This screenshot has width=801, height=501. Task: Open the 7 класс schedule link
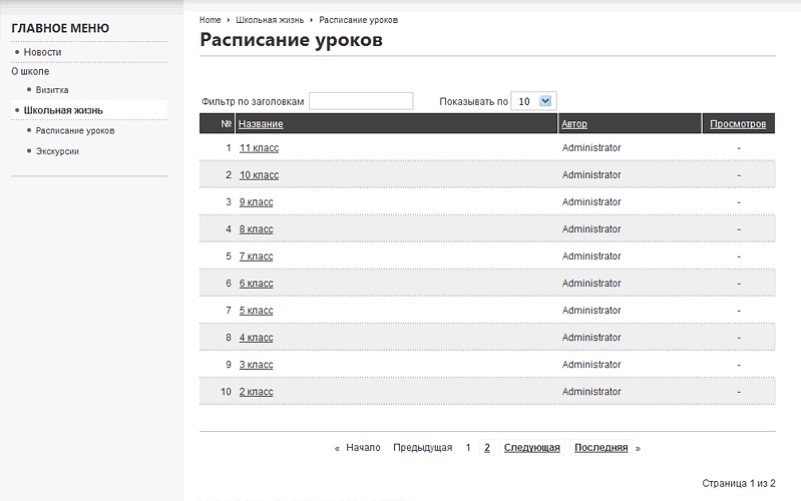coord(256,256)
